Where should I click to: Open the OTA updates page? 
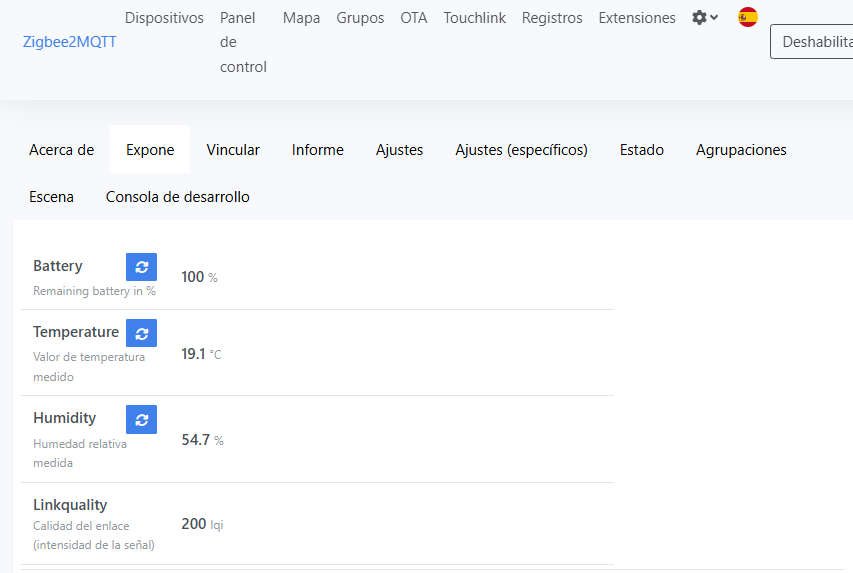413,18
